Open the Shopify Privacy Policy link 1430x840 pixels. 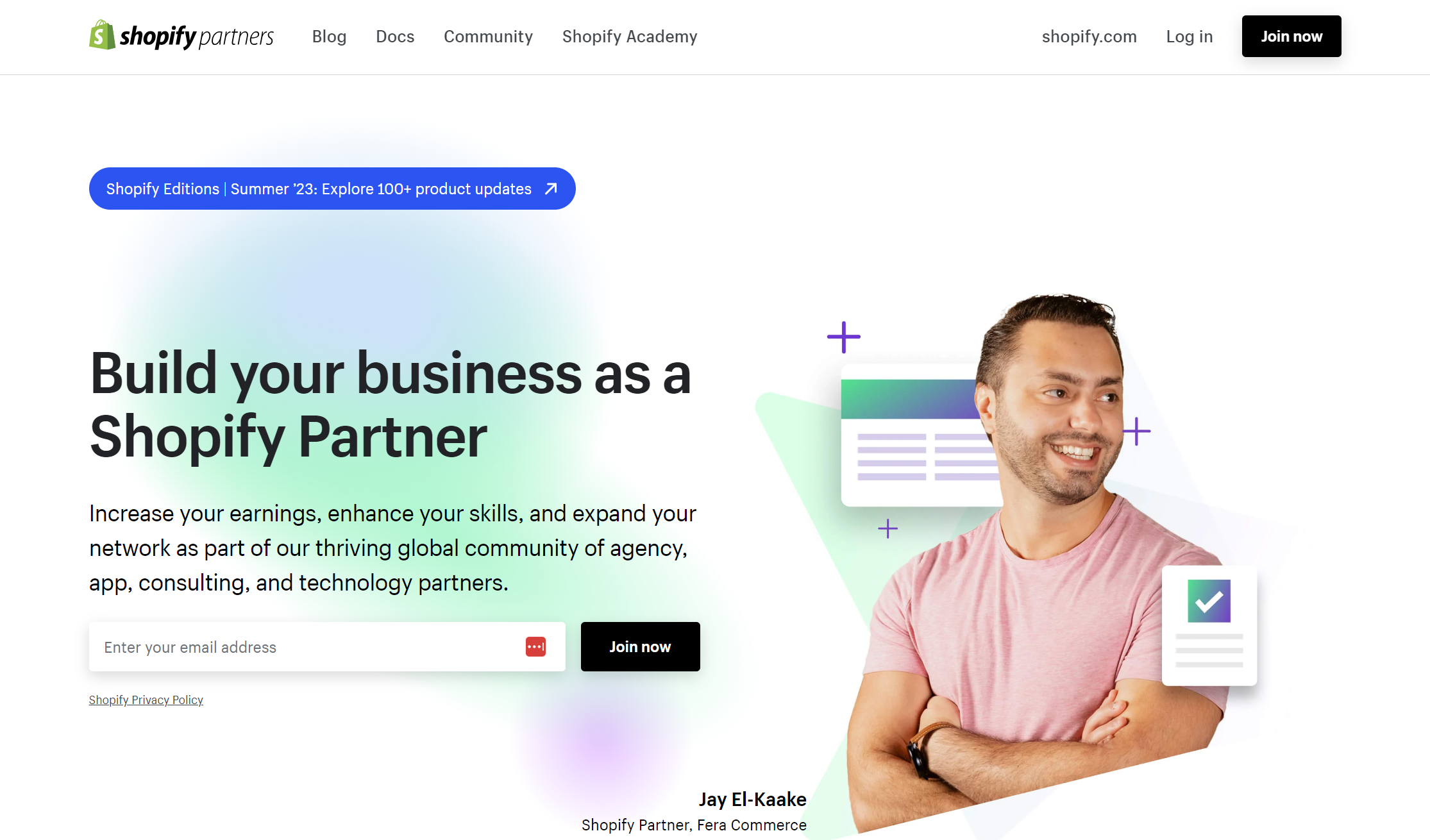coord(146,700)
